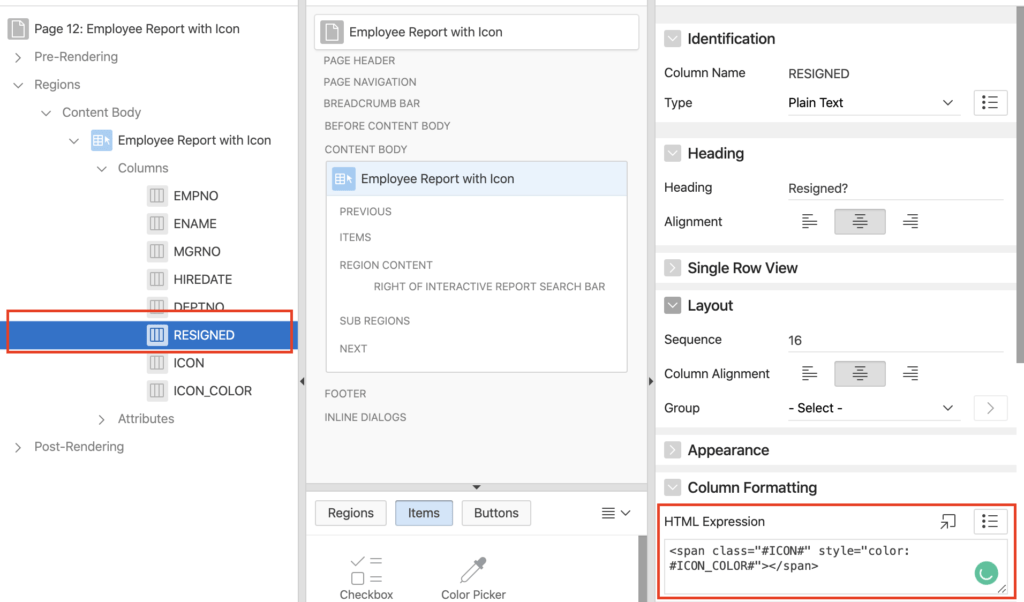Set Heading Alignment to center

coord(859,222)
